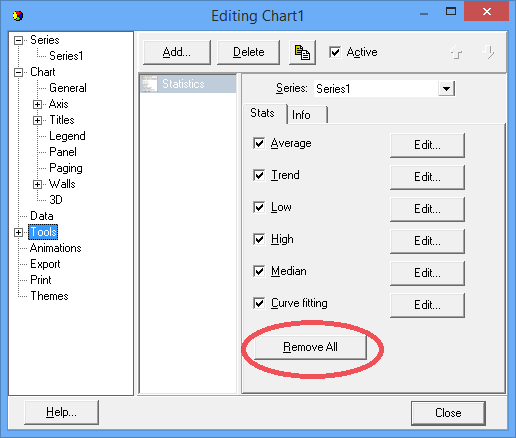Uncheck the Low checkbox
The height and width of the screenshot is (438, 516).
click(259, 207)
